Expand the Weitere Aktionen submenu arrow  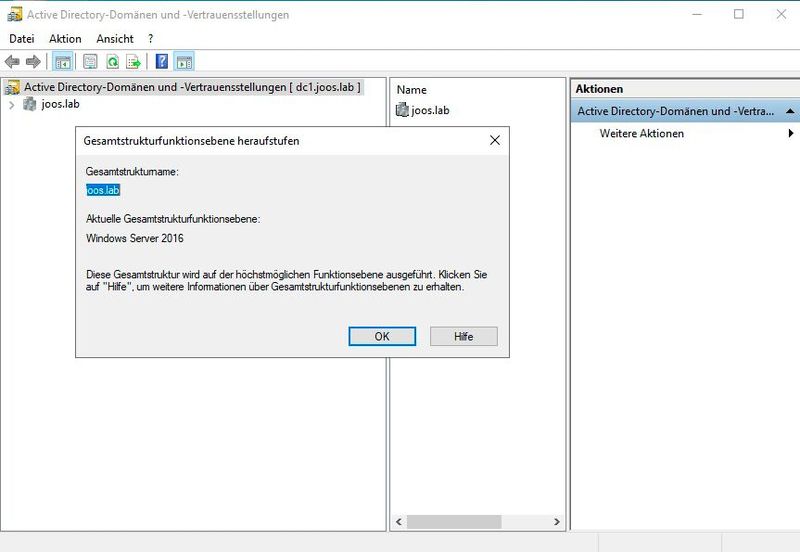click(x=790, y=133)
